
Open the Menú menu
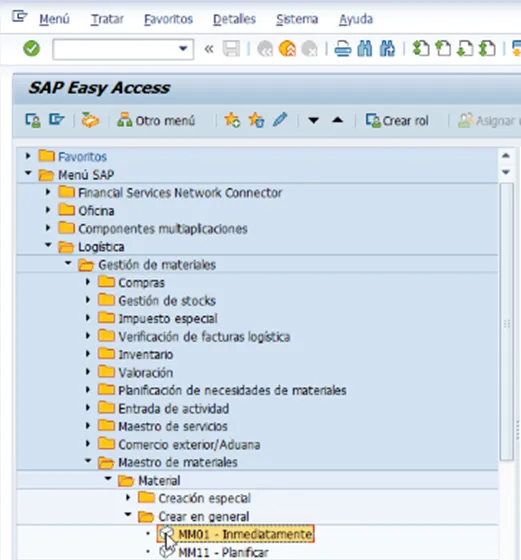point(54,19)
